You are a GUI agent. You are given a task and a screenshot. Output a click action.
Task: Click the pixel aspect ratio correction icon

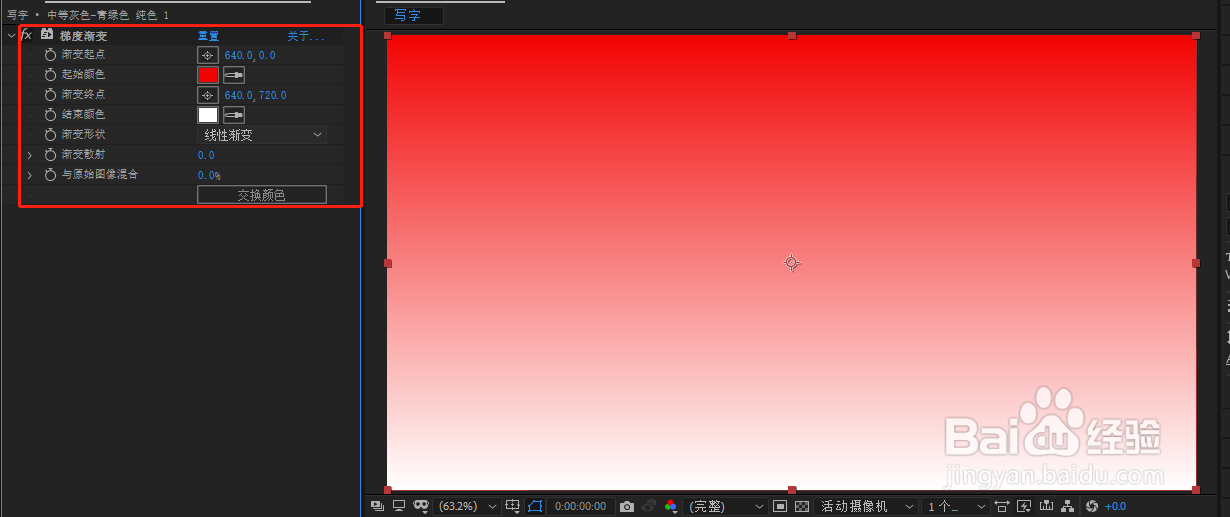(x=1002, y=507)
